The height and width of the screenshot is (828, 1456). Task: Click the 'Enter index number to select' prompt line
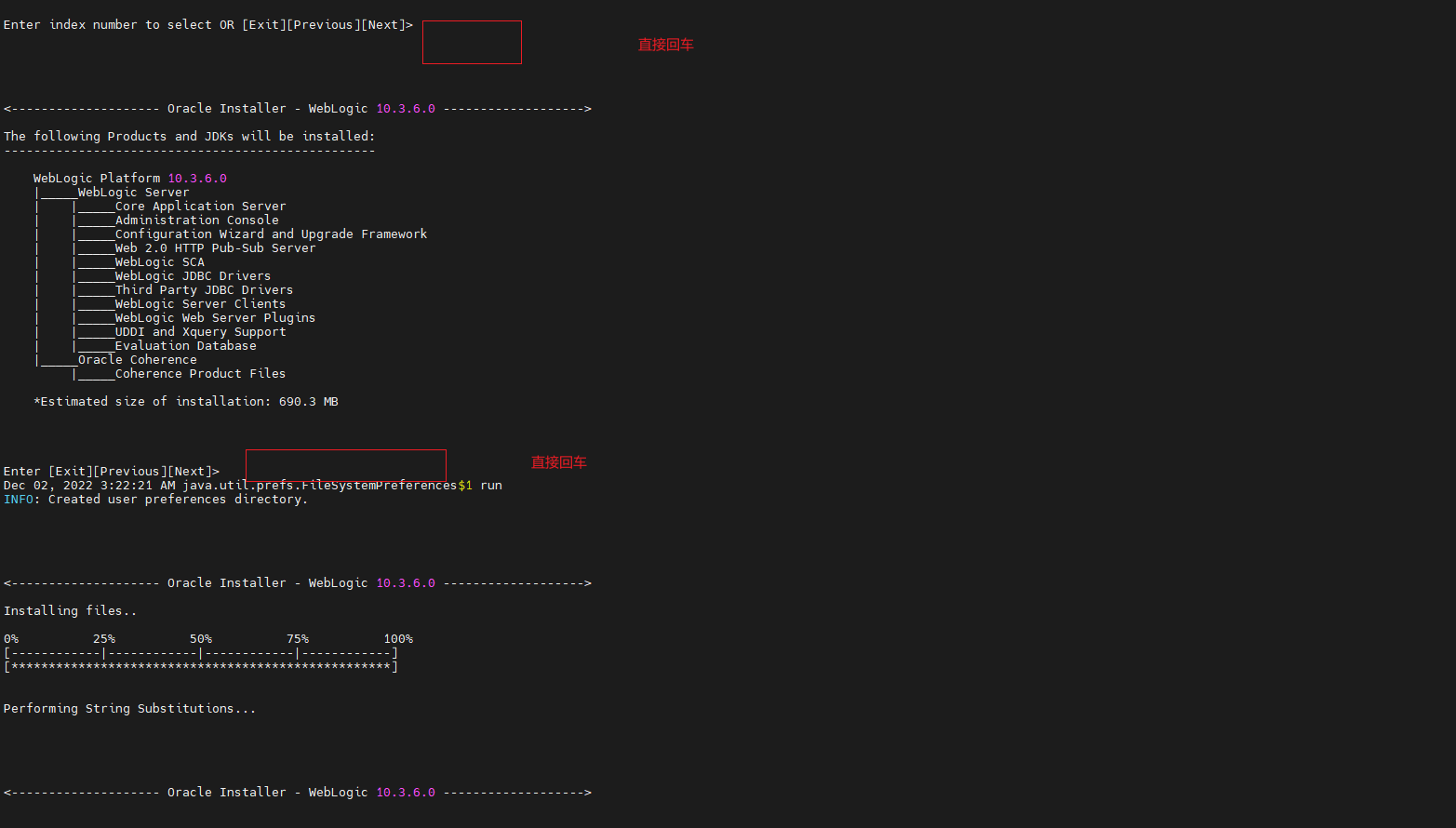pos(208,24)
